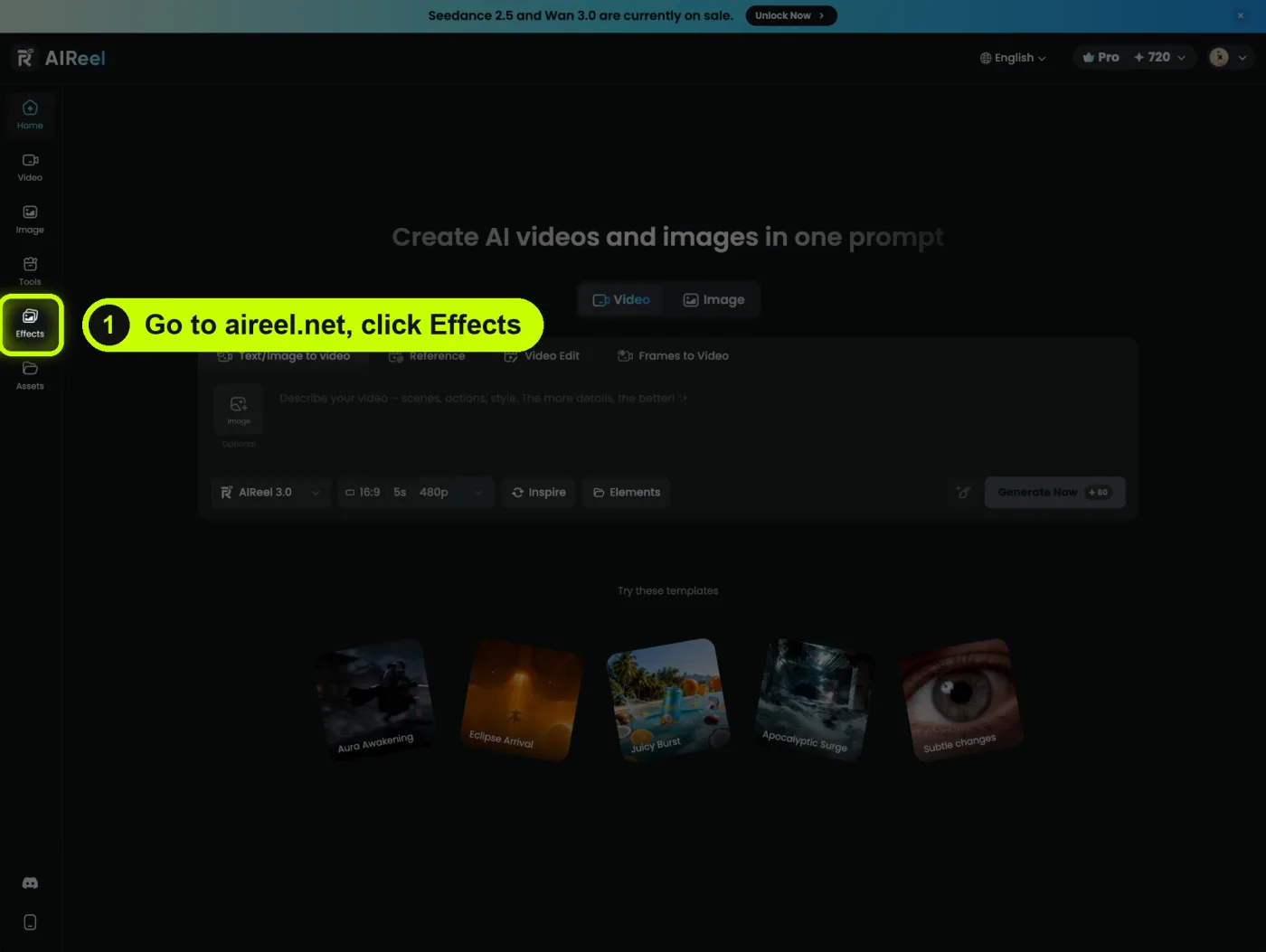
Task: Open the Apocalyptic Surge template
Action: 815,699
